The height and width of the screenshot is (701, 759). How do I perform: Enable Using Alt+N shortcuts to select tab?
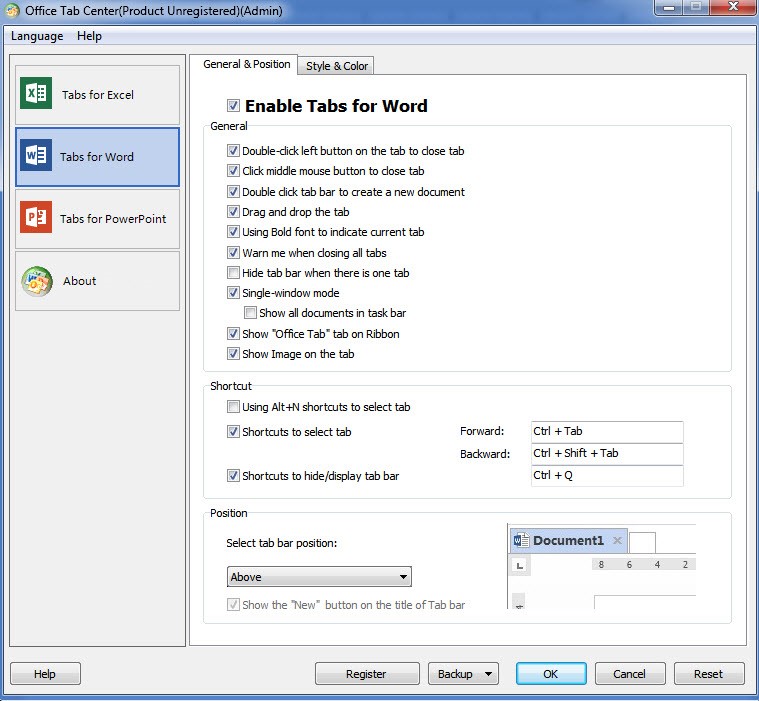click(x=233, y=407)
